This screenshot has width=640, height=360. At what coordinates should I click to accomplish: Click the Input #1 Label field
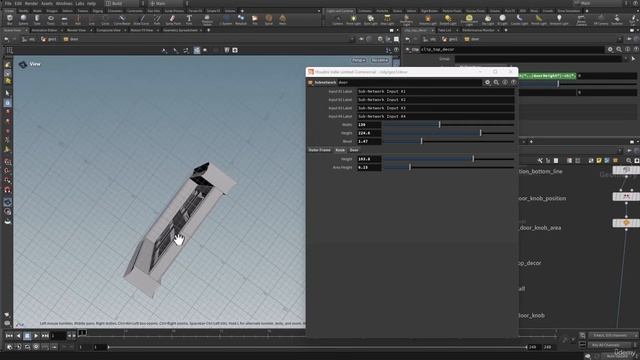[436, 91]
